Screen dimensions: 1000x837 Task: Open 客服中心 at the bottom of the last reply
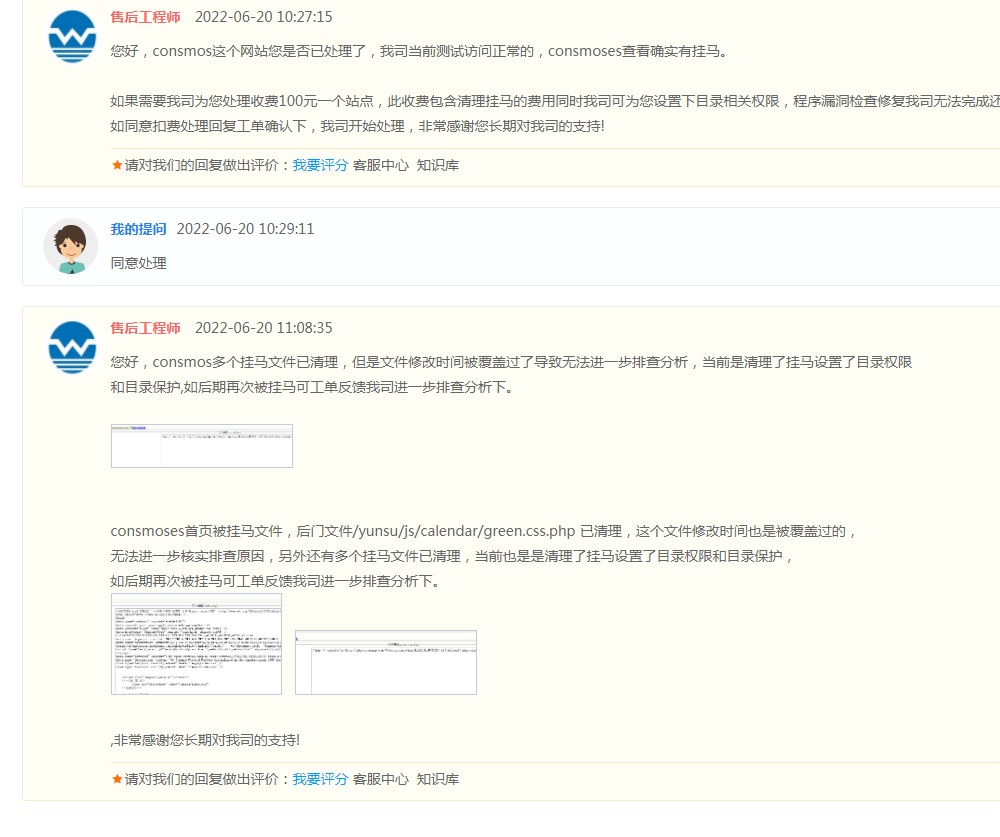(x=380, y=779)
